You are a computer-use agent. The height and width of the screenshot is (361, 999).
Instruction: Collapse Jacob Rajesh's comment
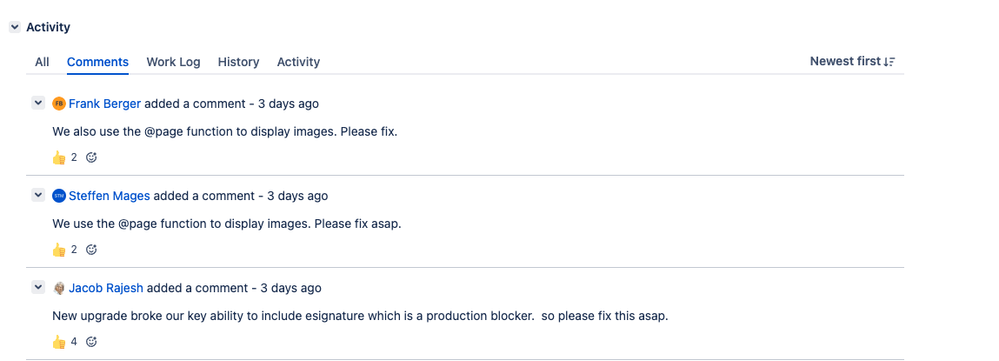[38, 288]
